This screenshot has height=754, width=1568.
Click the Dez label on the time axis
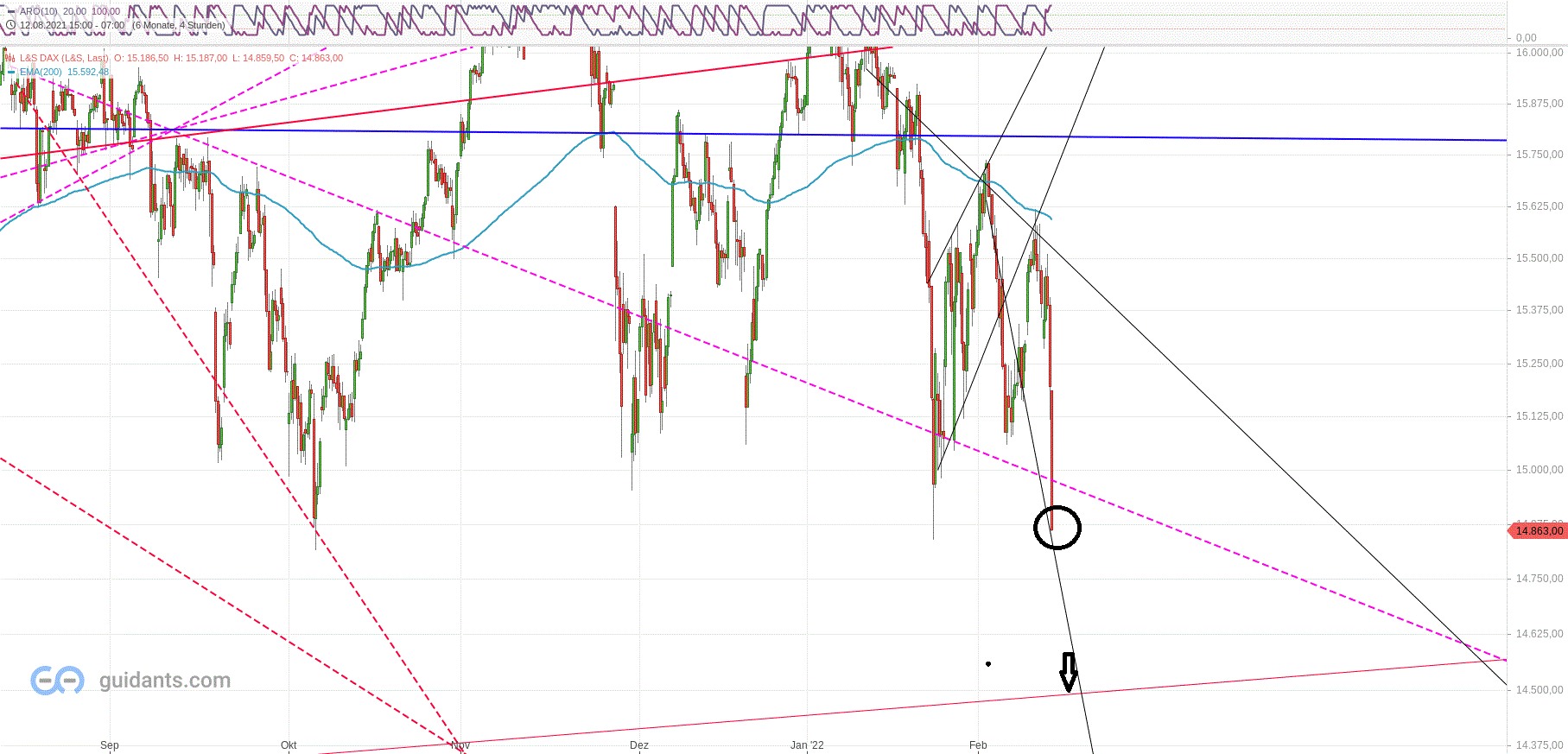coord(639,745)
